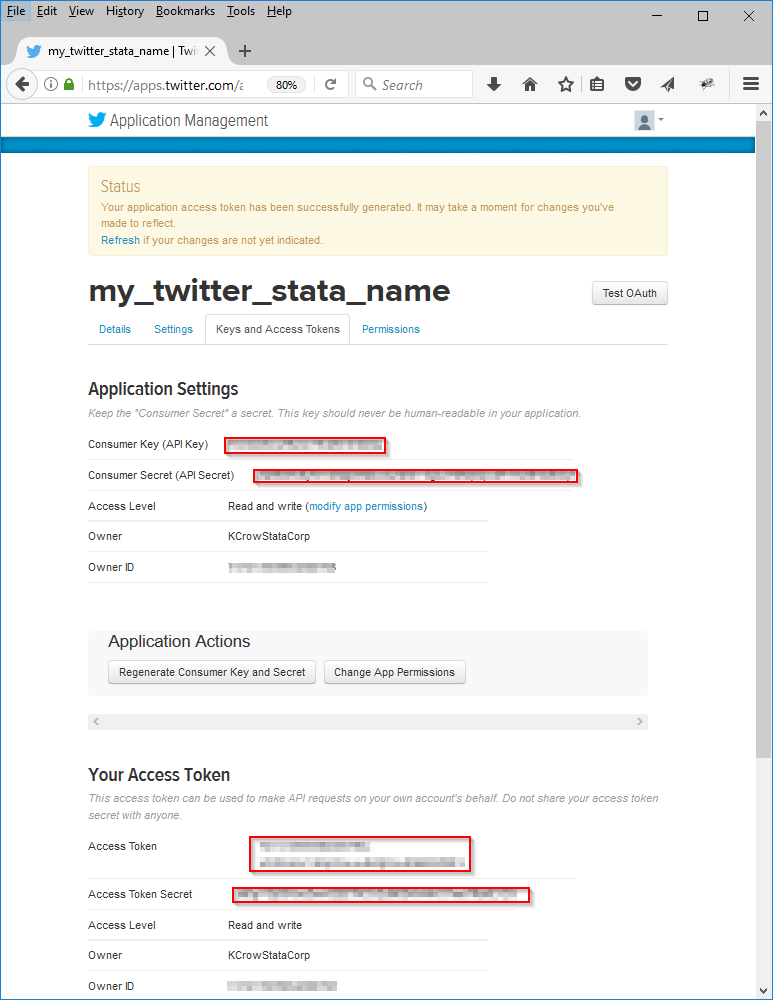Click KCrowStataCorp owner under Application Settings
Viewport: 773px width, 1000px height.
pyautogui.click(x=269, y=536)
